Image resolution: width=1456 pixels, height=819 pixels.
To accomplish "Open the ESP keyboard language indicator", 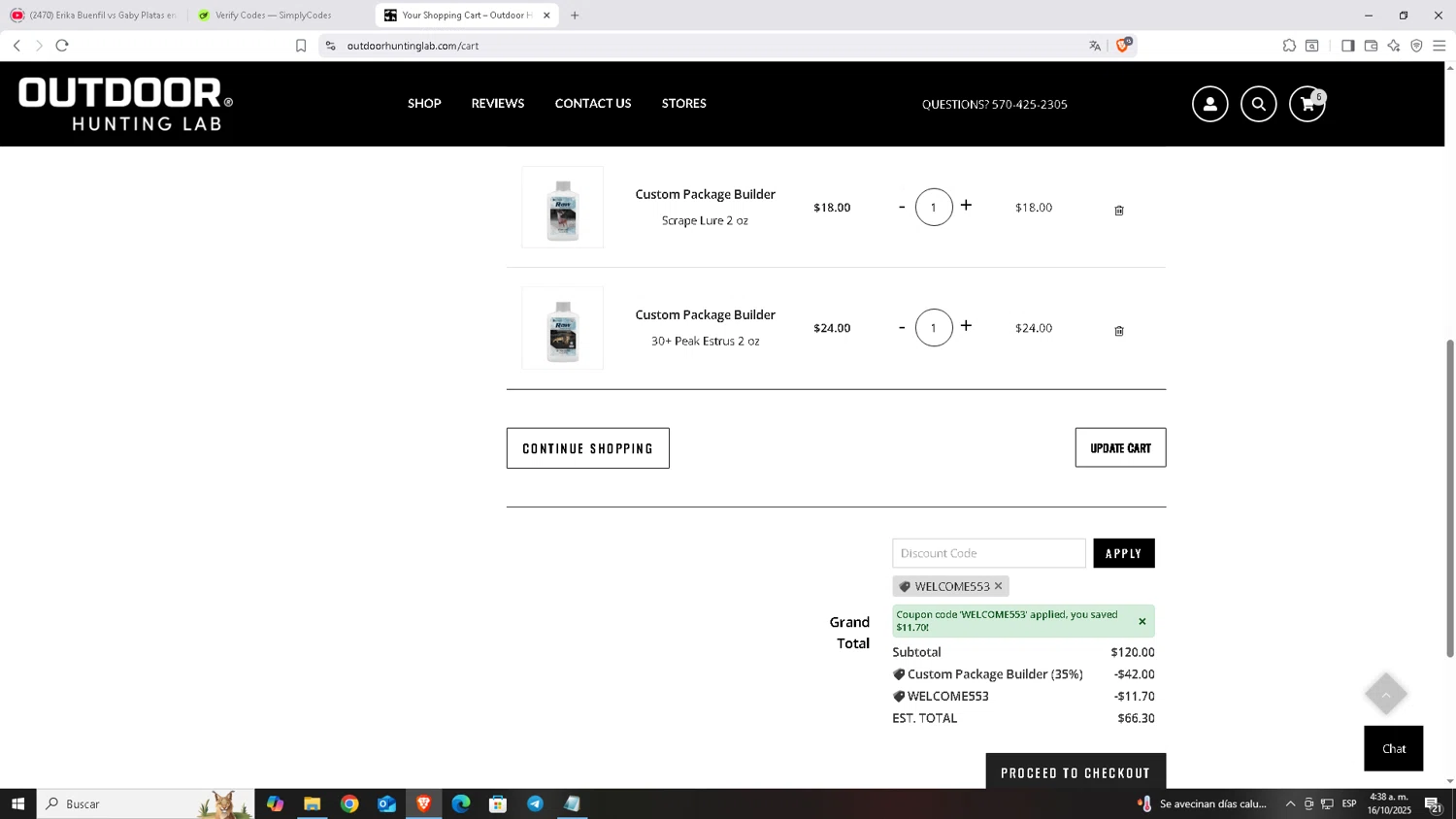I will (1349, 803).
